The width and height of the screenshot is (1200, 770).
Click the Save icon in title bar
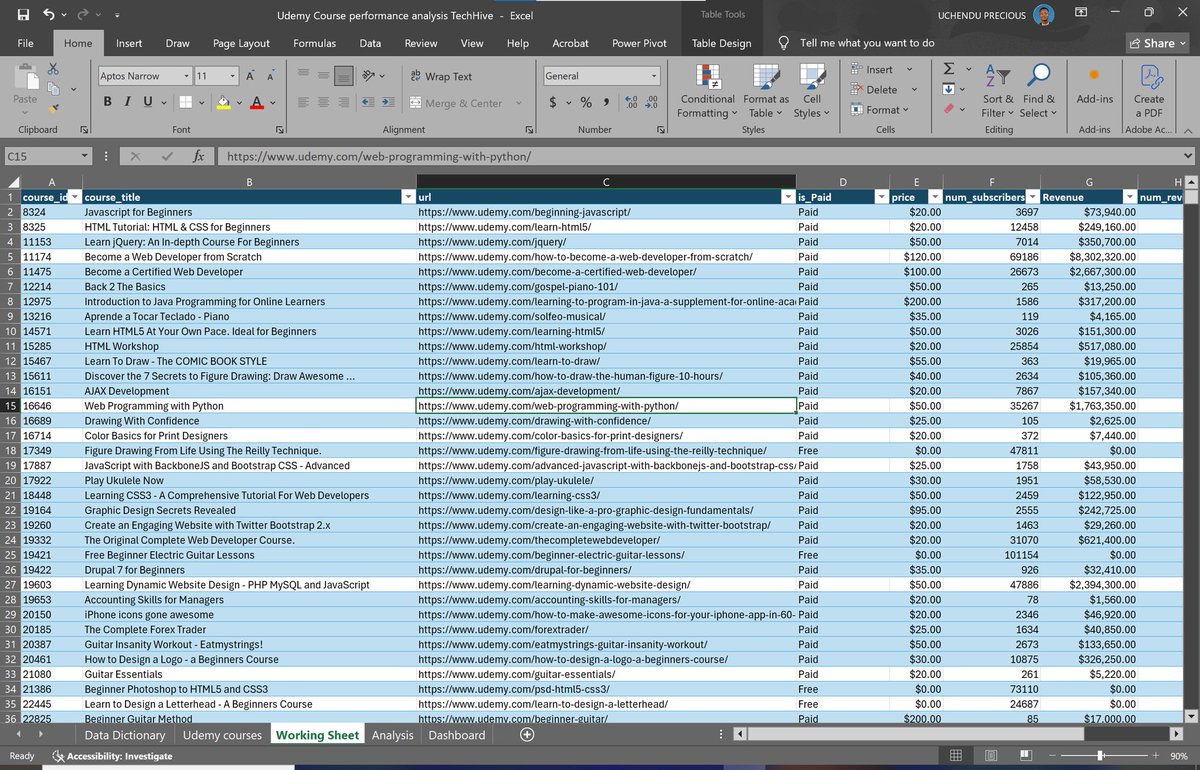click(23, 15)
